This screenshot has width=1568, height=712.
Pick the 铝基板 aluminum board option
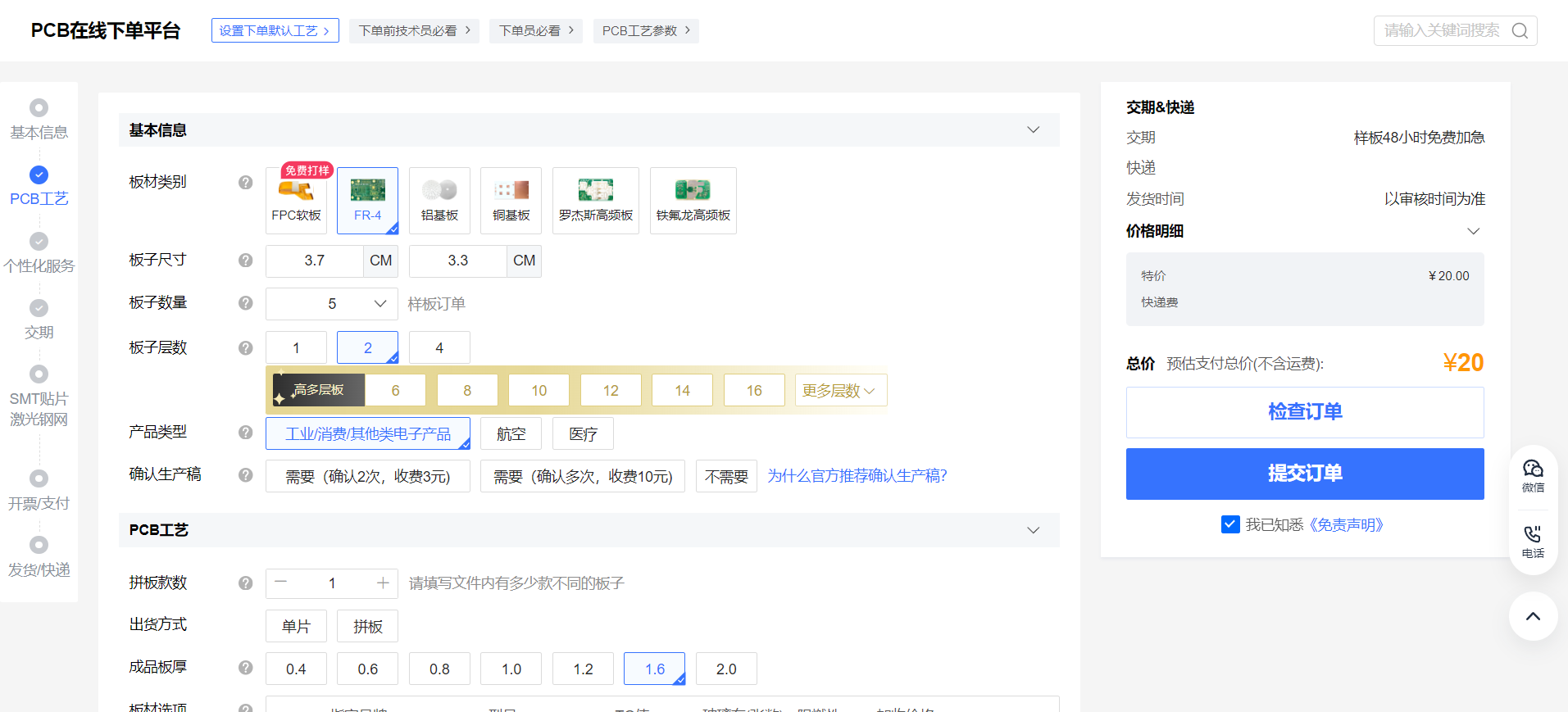(439, 201)
